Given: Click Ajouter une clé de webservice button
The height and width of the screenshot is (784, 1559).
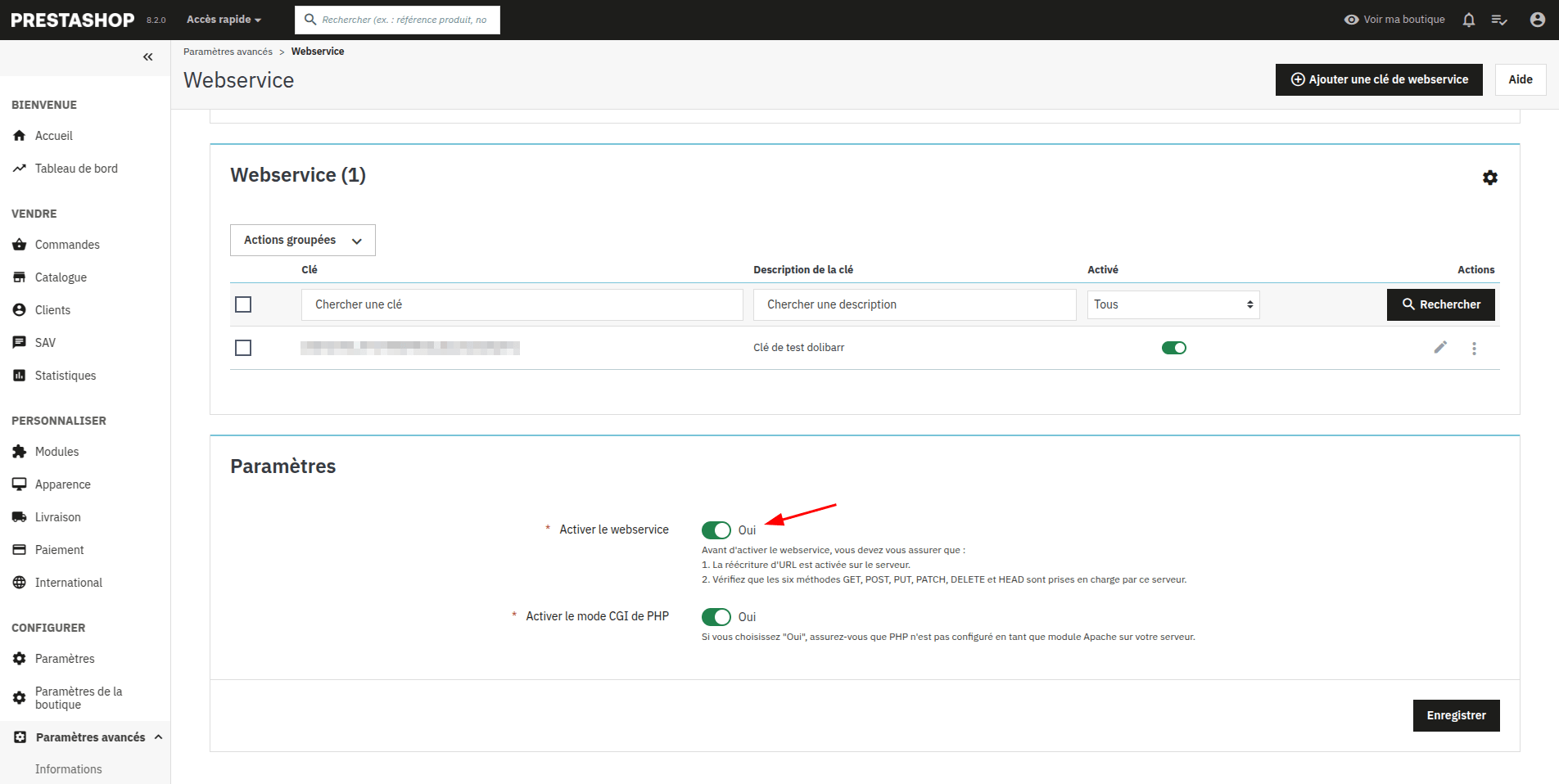Looking at the screenshot, I should point(1378,79).
